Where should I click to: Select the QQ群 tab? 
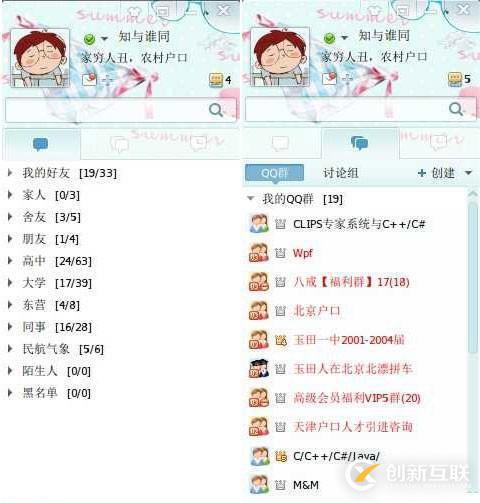point(274,173)
